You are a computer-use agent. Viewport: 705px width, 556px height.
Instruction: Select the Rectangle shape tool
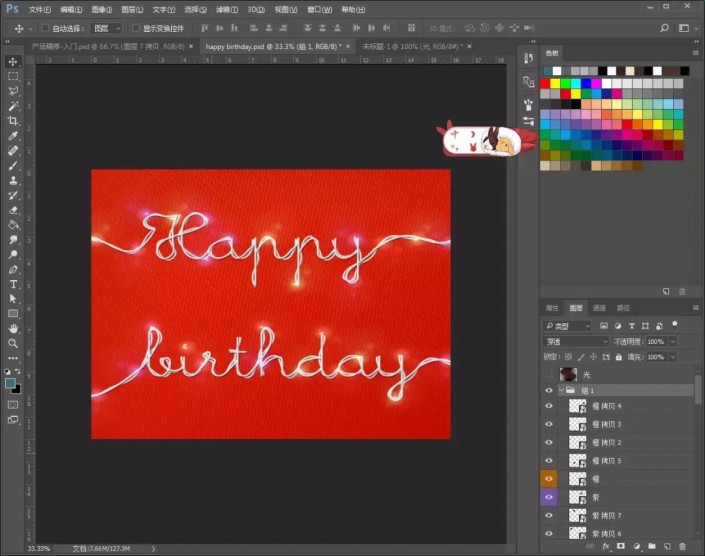tap(13, 314)
